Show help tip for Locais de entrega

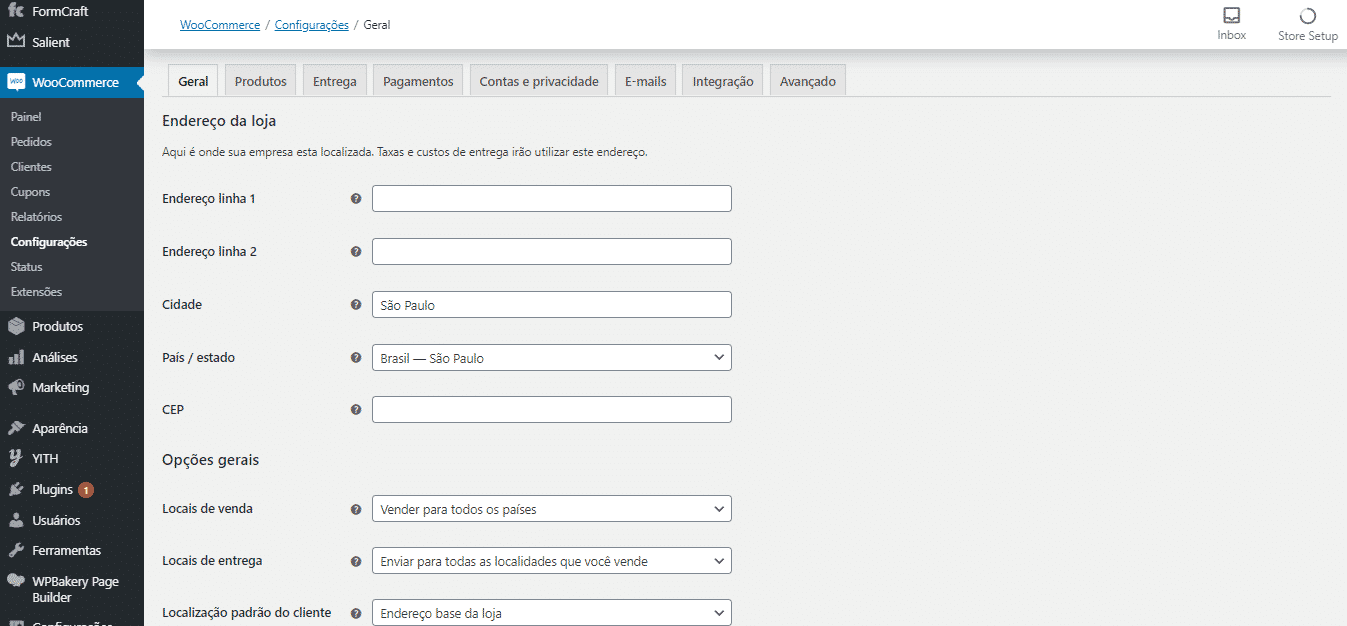(356, 562)
